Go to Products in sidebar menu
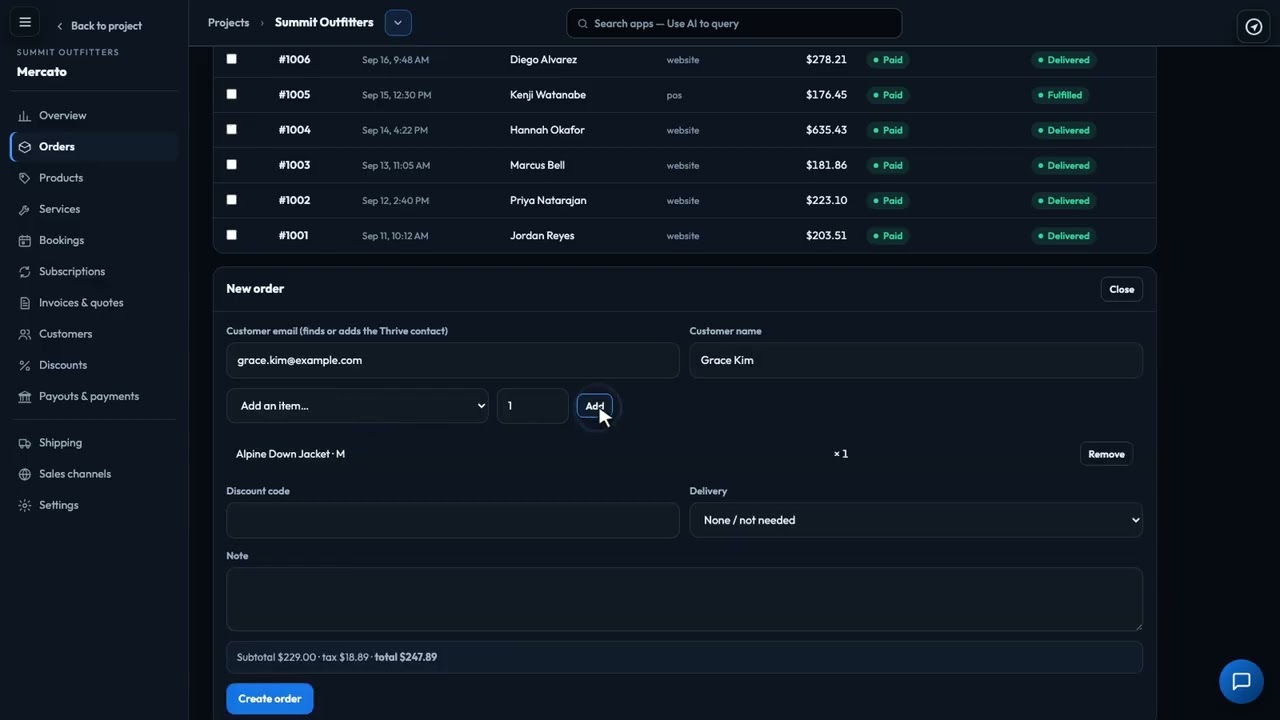Viewport: 1280px width, 720px height. click(95, 178)
